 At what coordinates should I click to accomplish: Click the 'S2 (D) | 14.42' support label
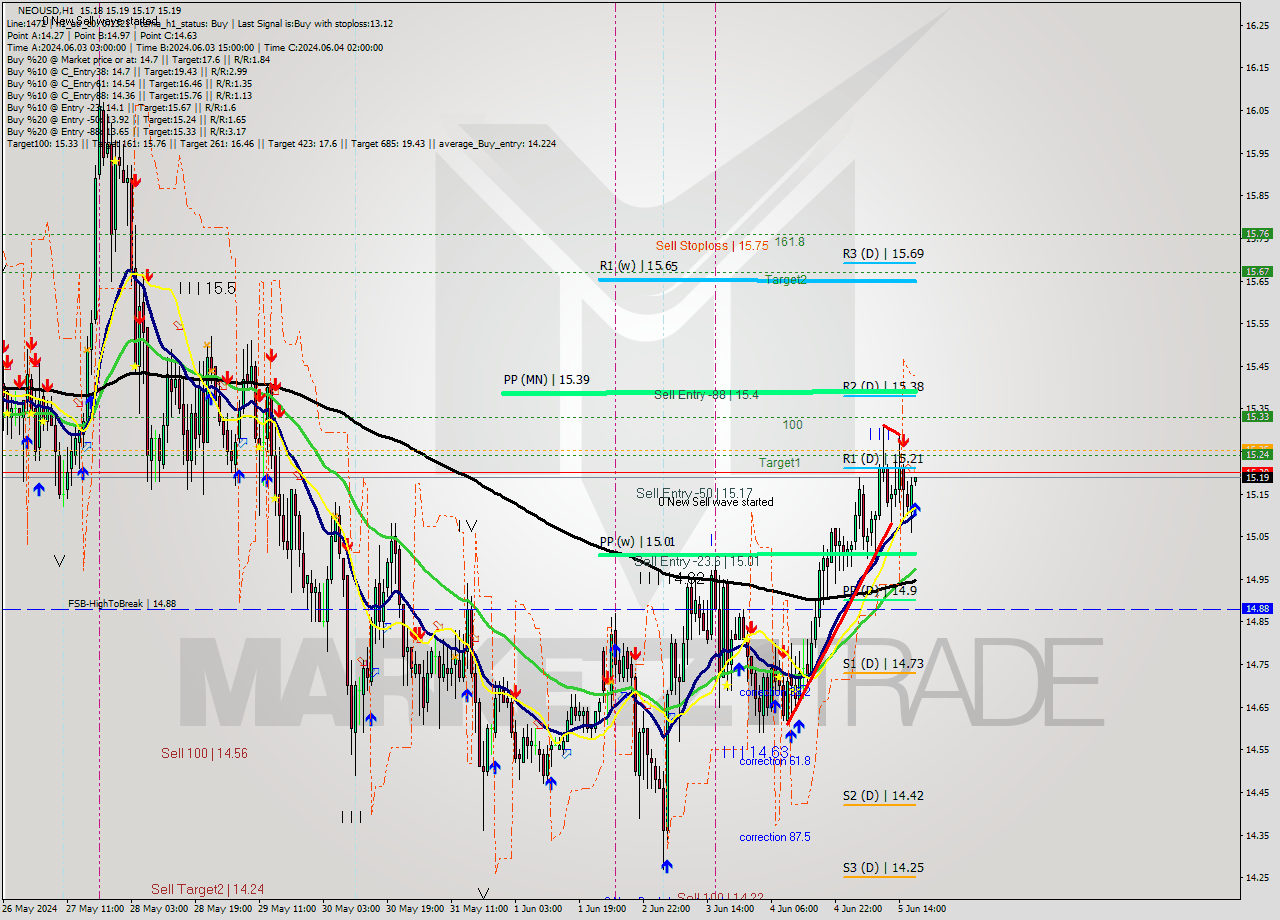882,796
